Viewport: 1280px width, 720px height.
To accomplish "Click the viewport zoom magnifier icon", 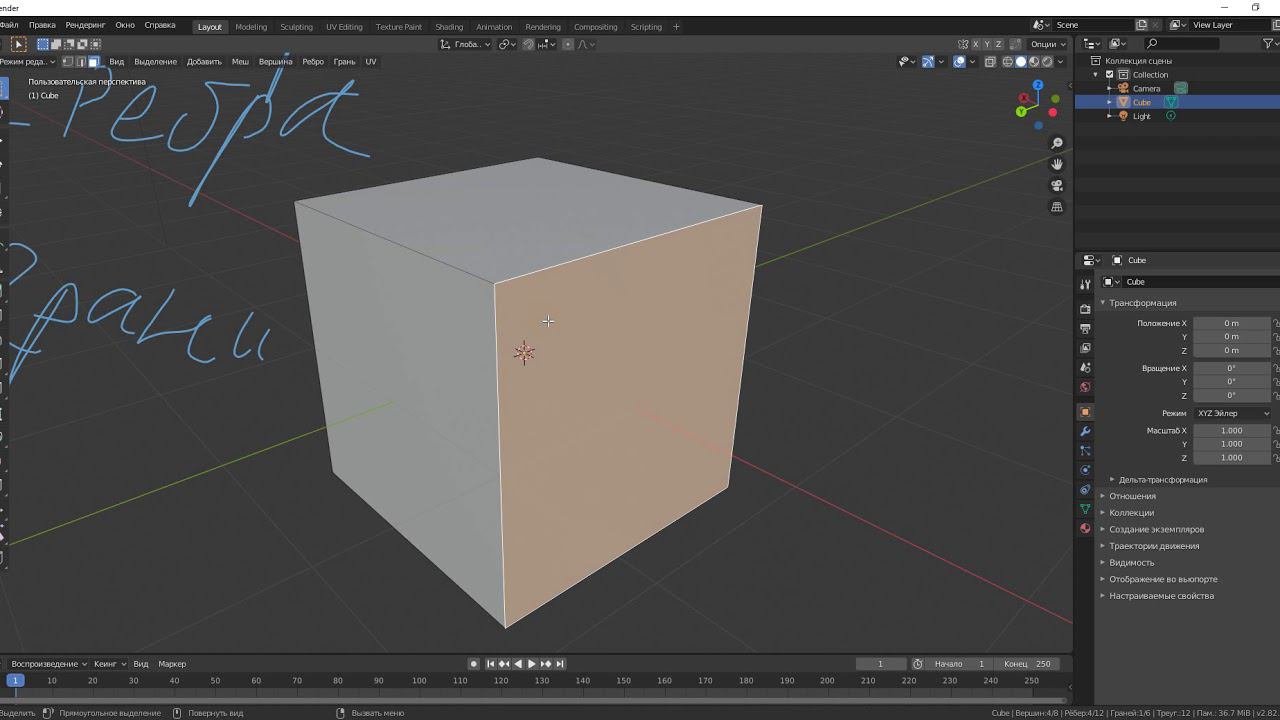I will click(1057, 144).
